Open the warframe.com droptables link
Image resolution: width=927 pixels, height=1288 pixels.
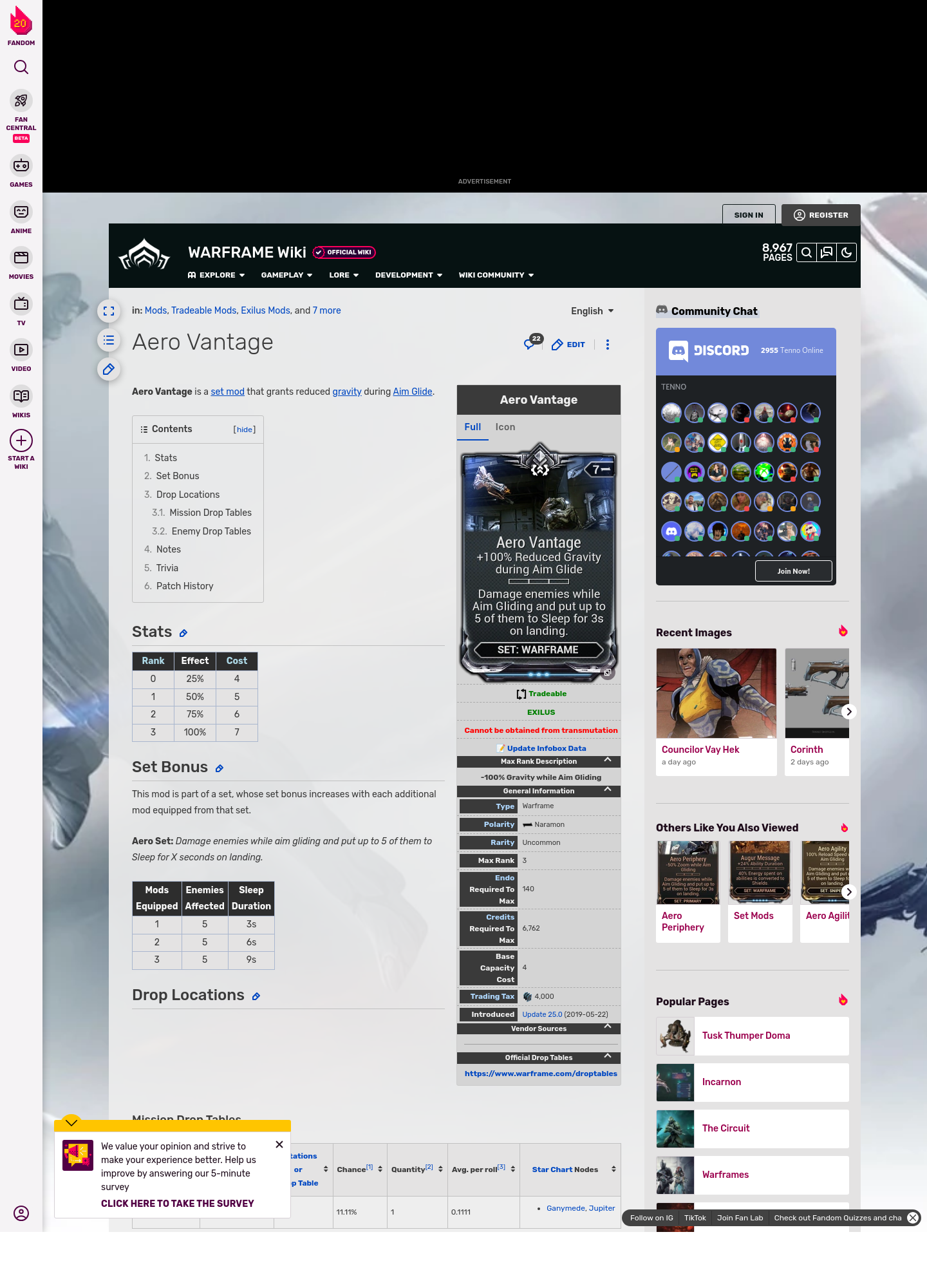pyautogui.click(x=541, y=1074)
